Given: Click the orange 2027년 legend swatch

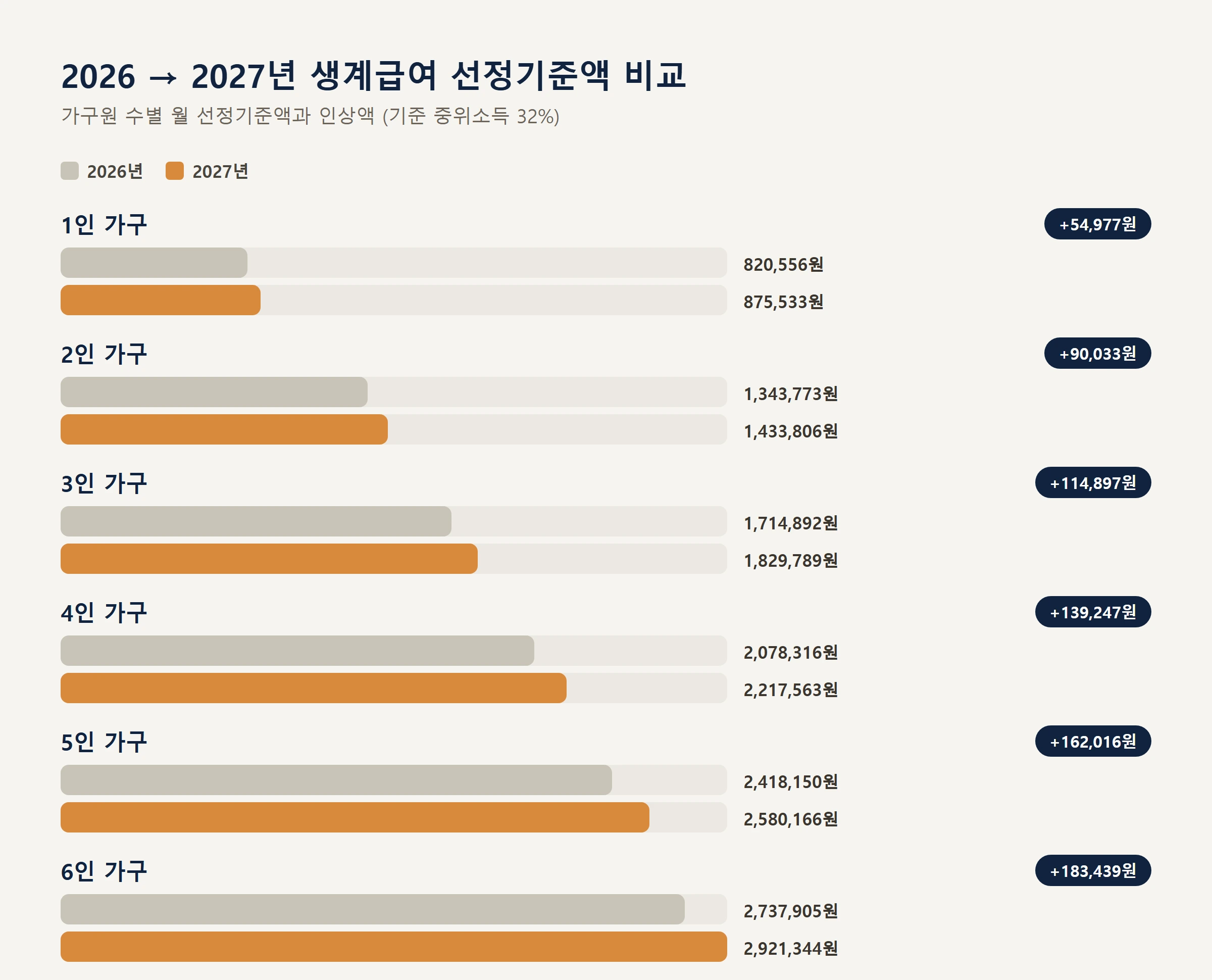Looking at the screenshot, I should click(174, 171).
